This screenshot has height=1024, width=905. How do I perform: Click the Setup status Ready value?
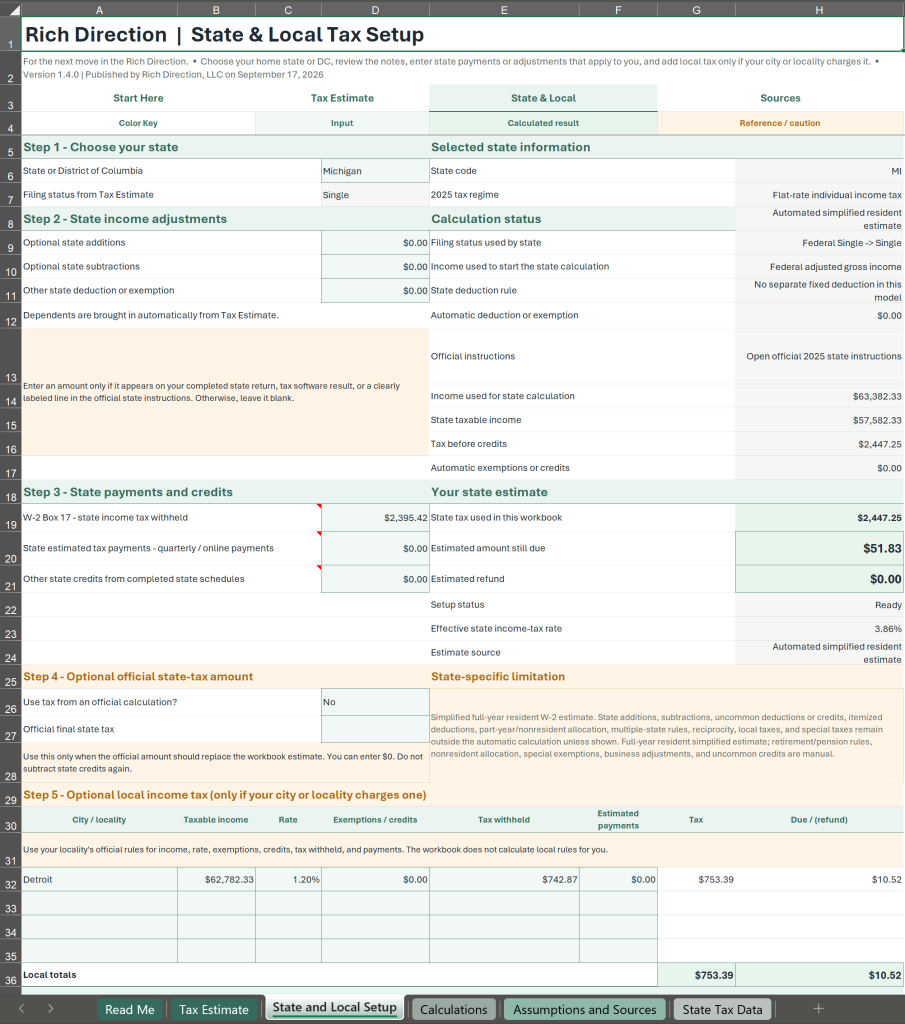pos(819,605)
